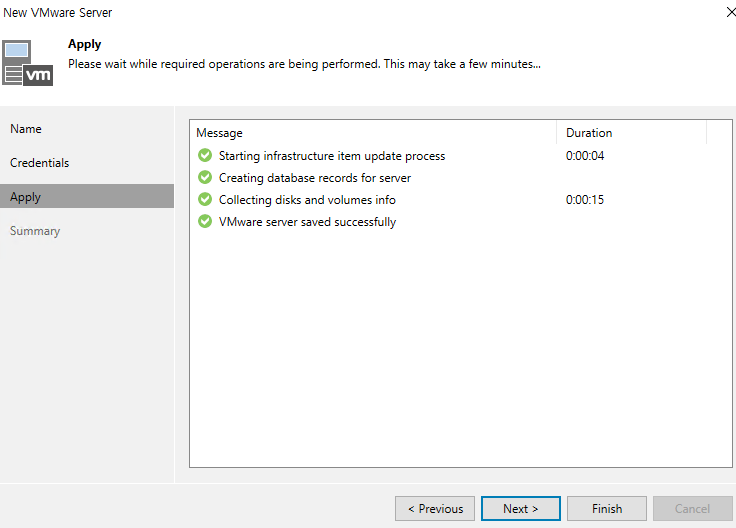The width and height of the screenshot is (736, 528).
Task: Sort by the Message column header
Action: 373,133
